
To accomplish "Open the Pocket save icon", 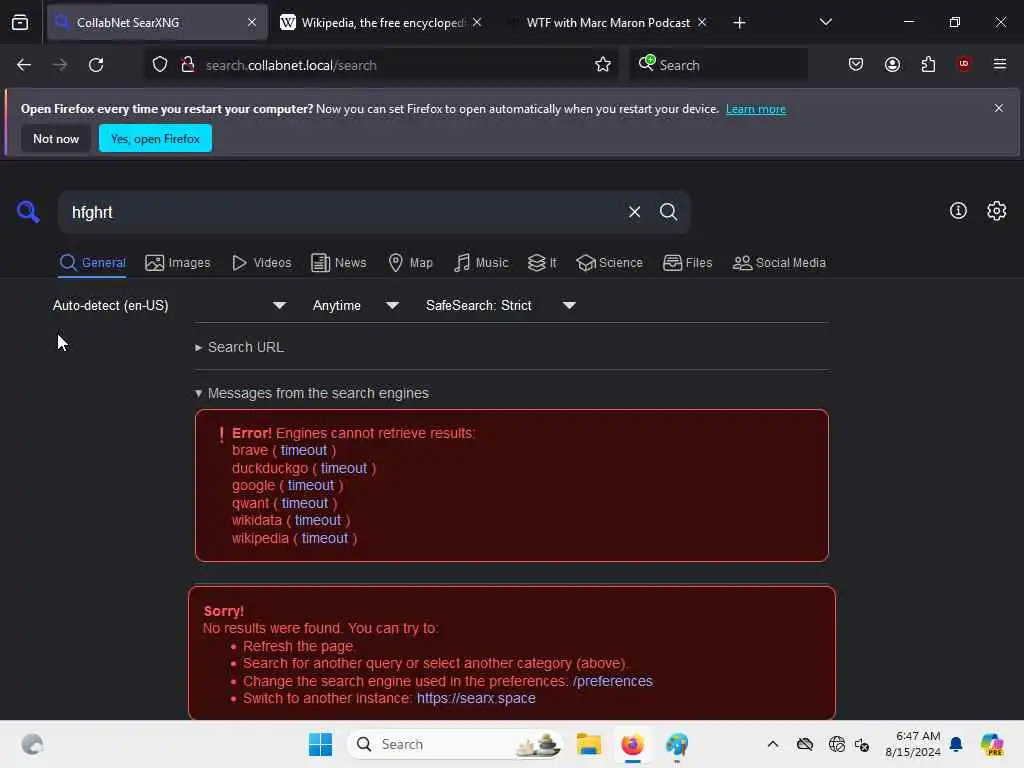I will pyautogui.click(x=856, y=65).
